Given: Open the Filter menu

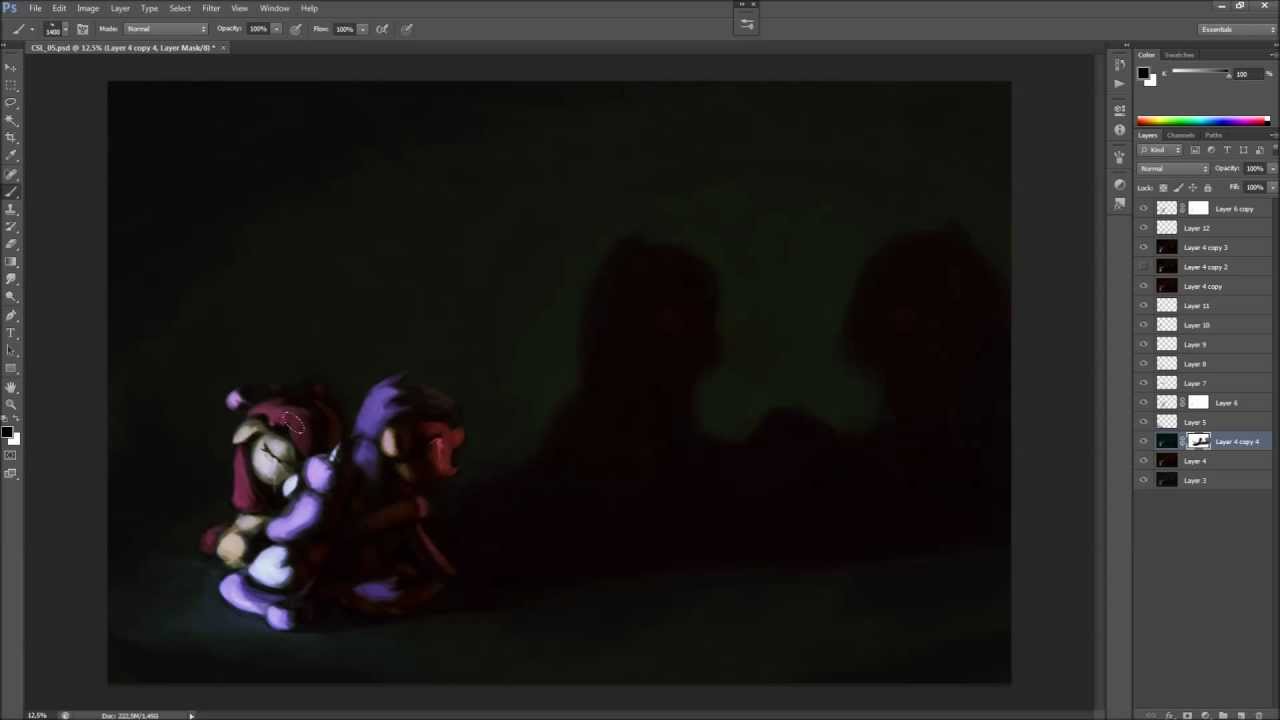Looking at the screenshot, I should pos(210,8).
